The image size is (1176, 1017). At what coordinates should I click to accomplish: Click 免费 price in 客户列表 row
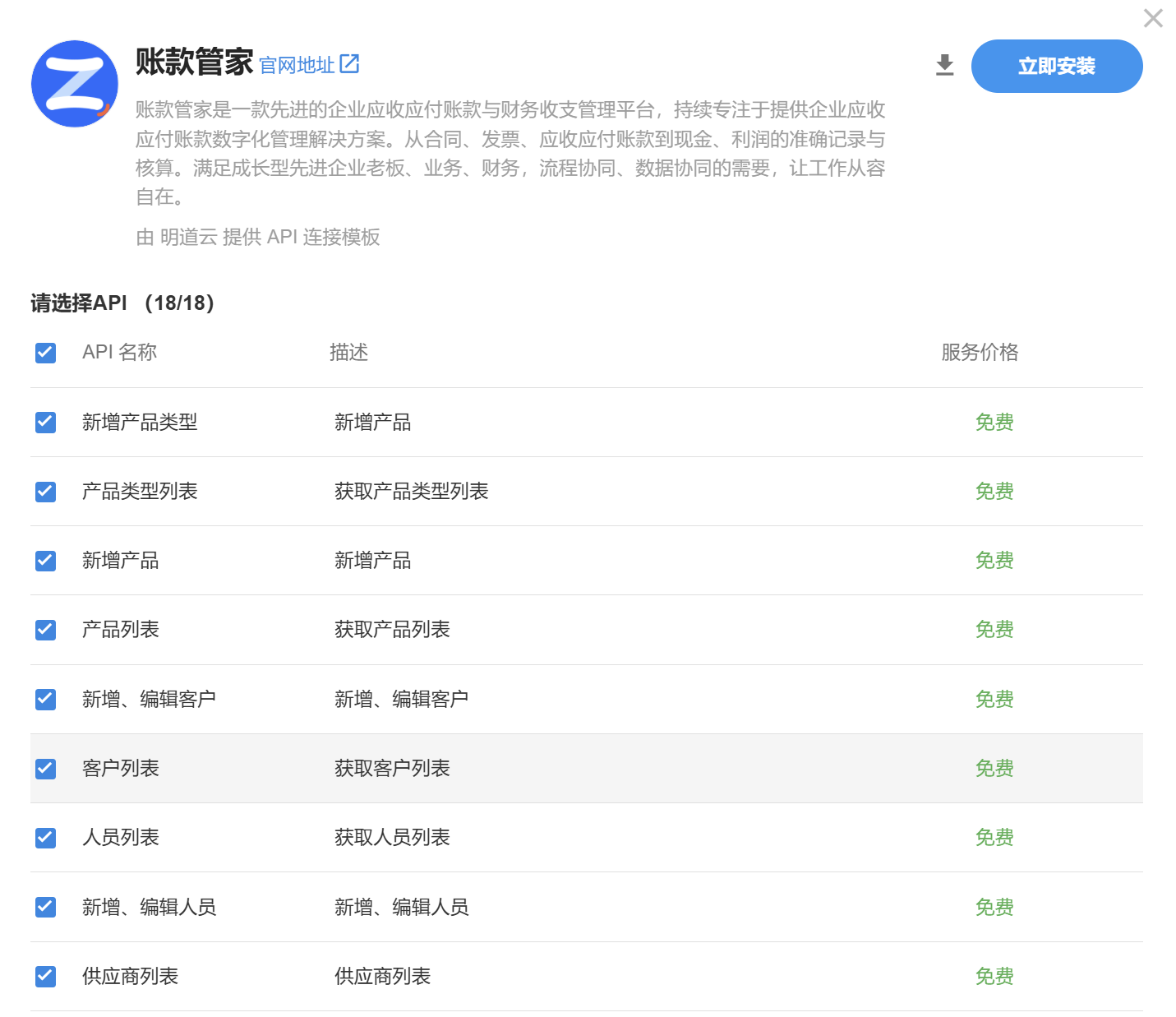pyautogui.click(x=994, y=768)
